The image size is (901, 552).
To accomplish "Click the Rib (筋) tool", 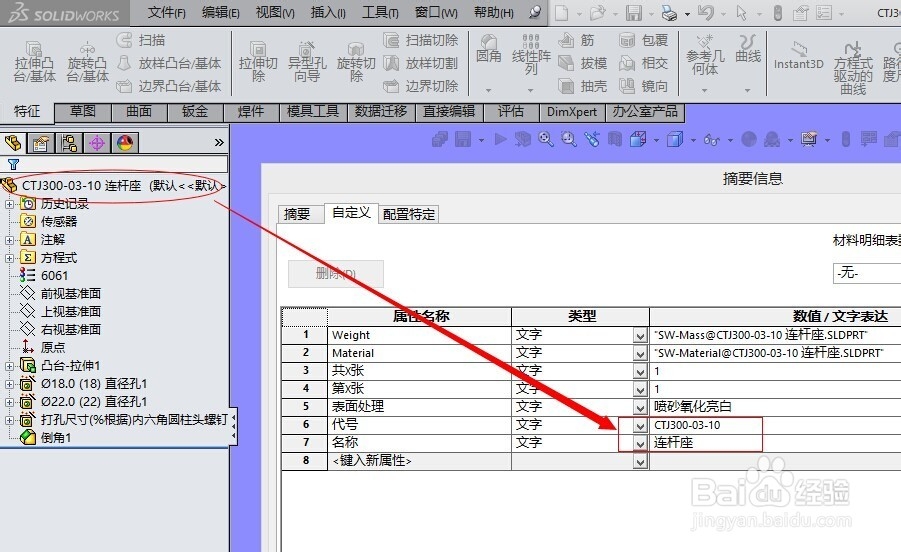I will pos(576,40).
